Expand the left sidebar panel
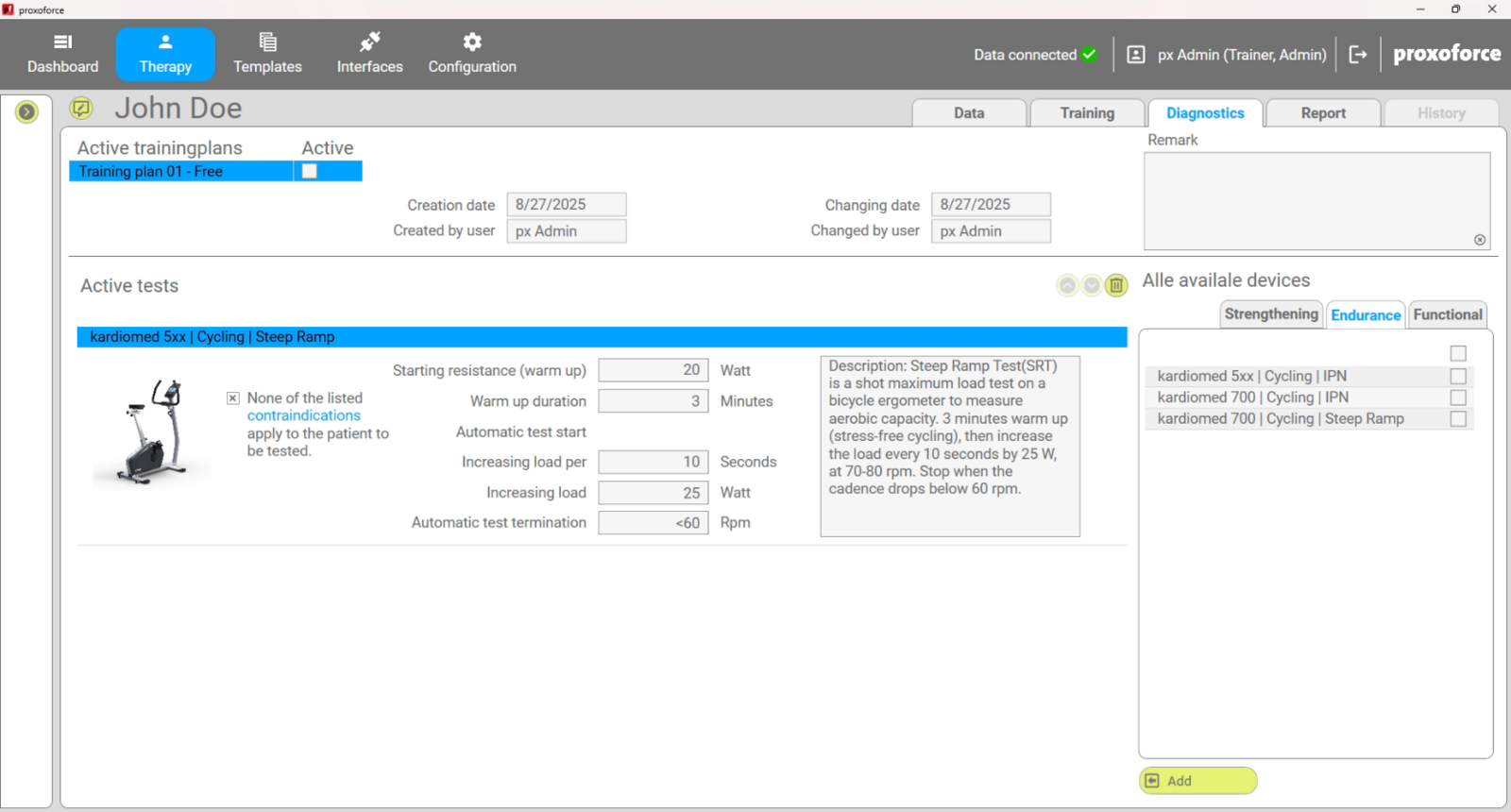The height and width of the screenshot is (812, 1511). click(x=26, y=112)
